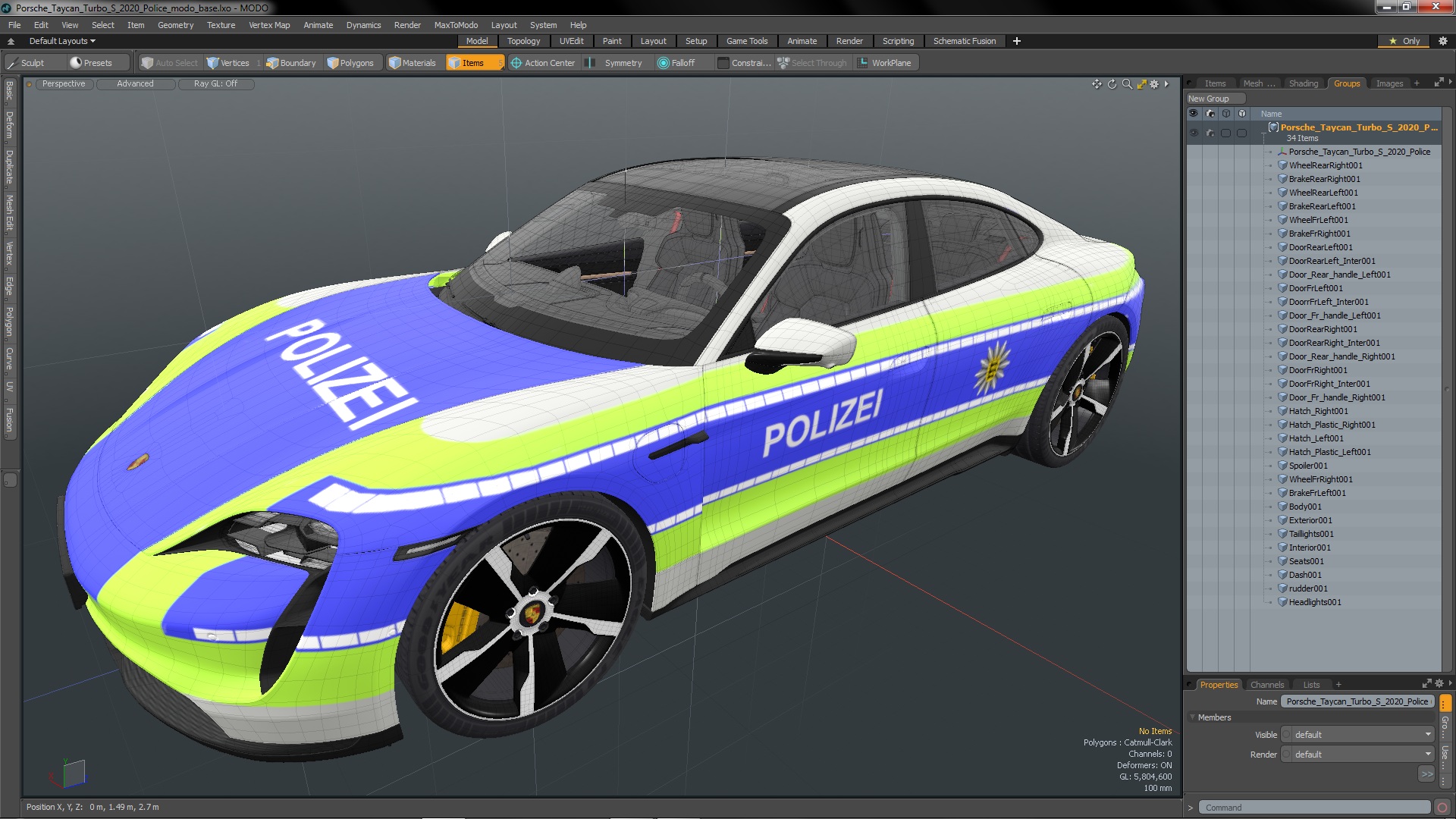Open the Default Layouts dropdown
1456x819 pixels.
(x=62, y=41)
